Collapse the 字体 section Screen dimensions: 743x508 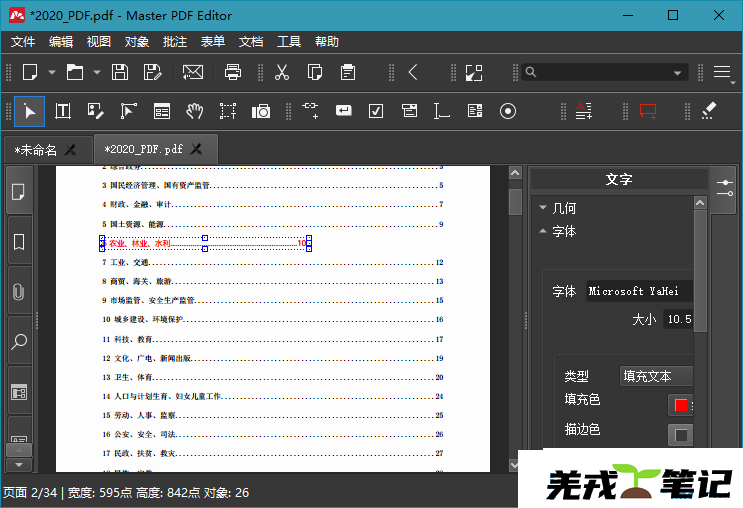click(564, 231)
